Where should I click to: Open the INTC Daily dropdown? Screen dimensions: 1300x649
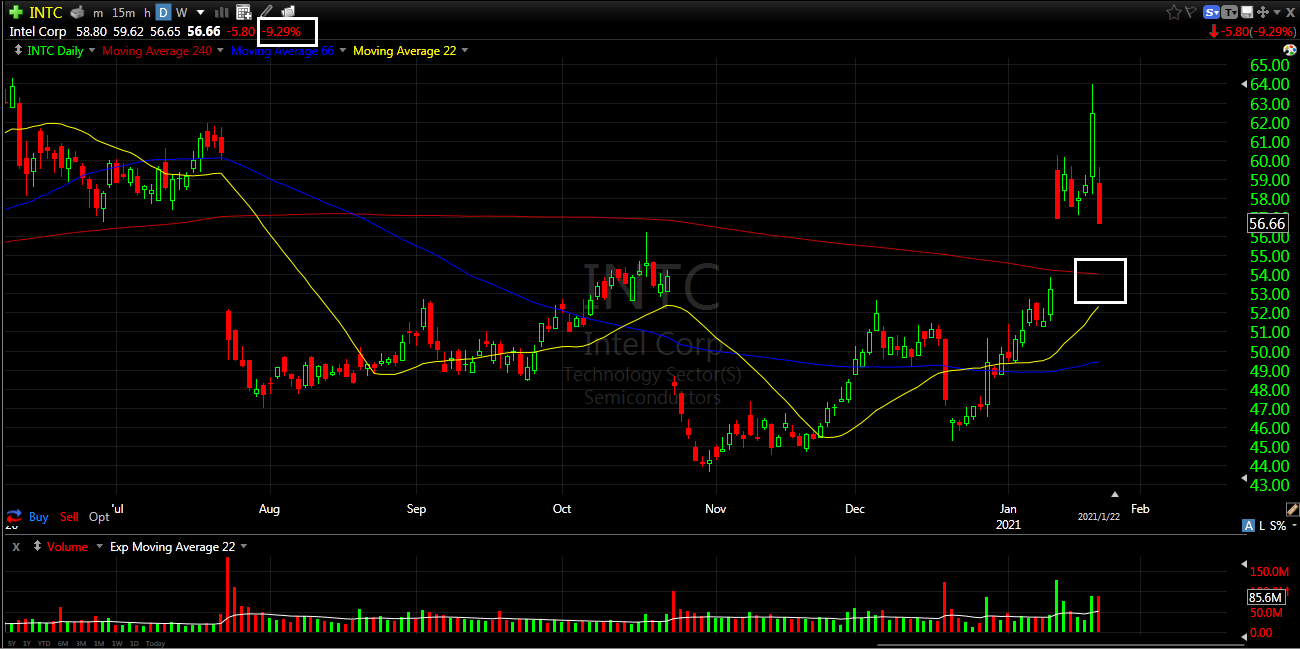click(92, 51)
